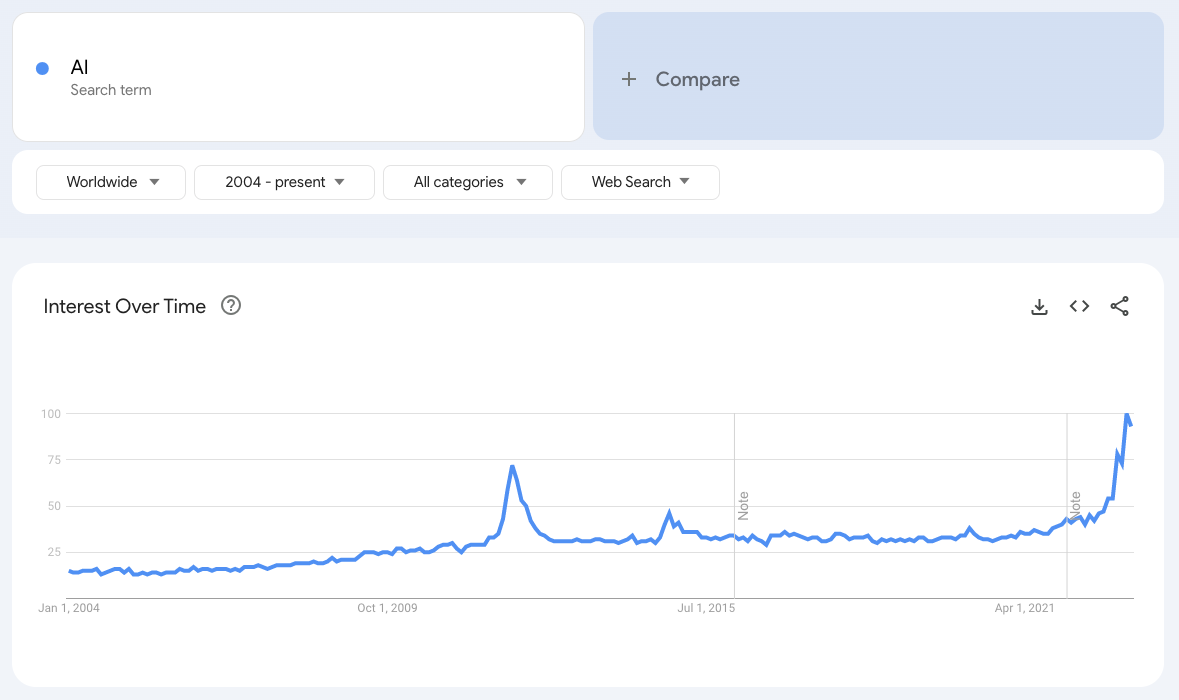Open the 2004 - present time range dropdown
Viewport: 1179px width, 700px height.
[284, 182]
